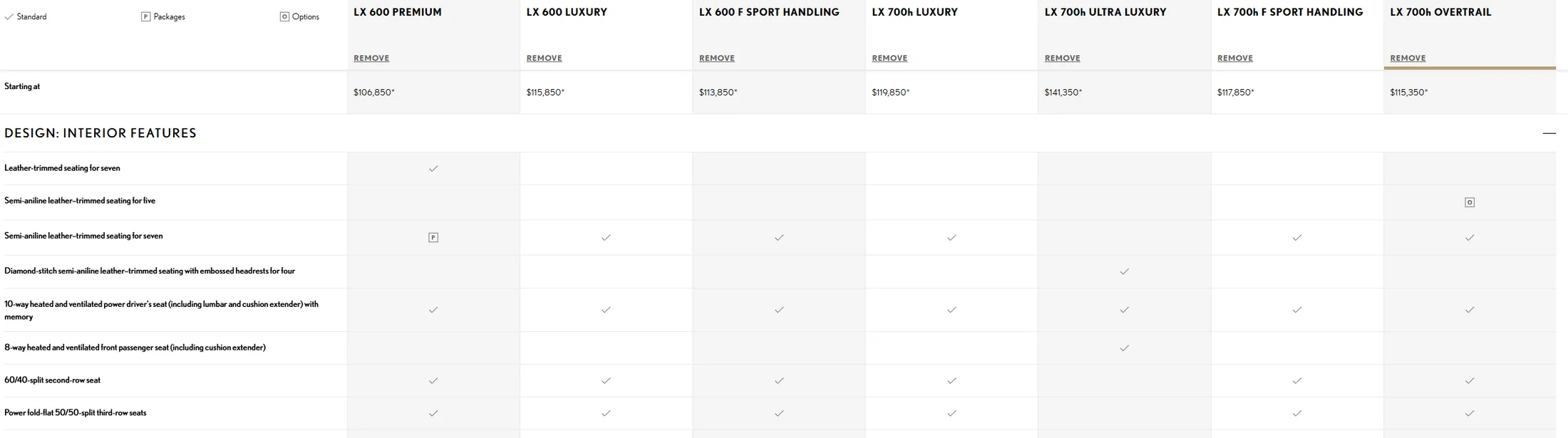Image resolution: width=1568 pixels, height=438 pixels.
Task: Click LX 700h Ultra Luxury's diamond-stitch seating checkmark
Action: pos(1124,271)
